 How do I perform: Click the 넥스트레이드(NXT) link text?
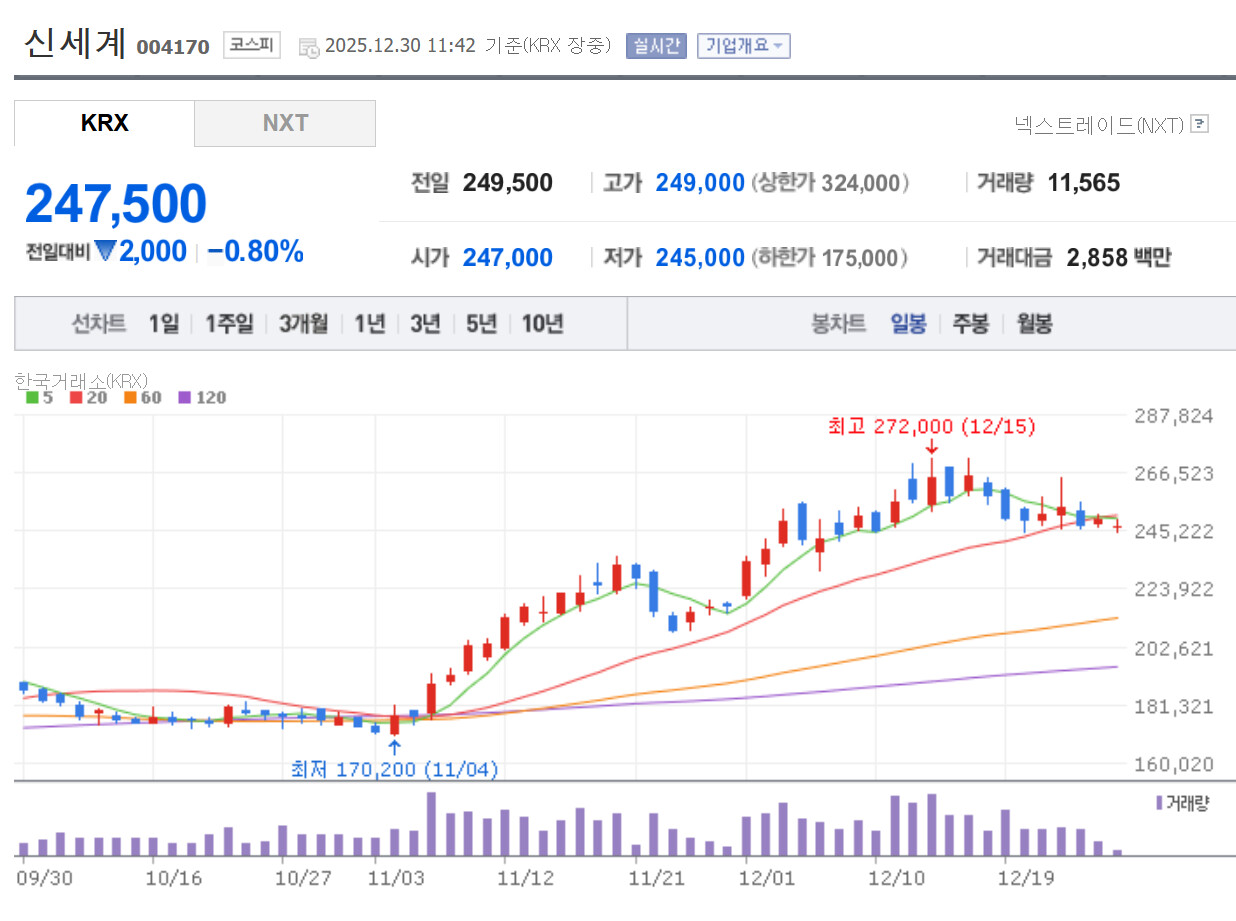(x=1098, y=124)
